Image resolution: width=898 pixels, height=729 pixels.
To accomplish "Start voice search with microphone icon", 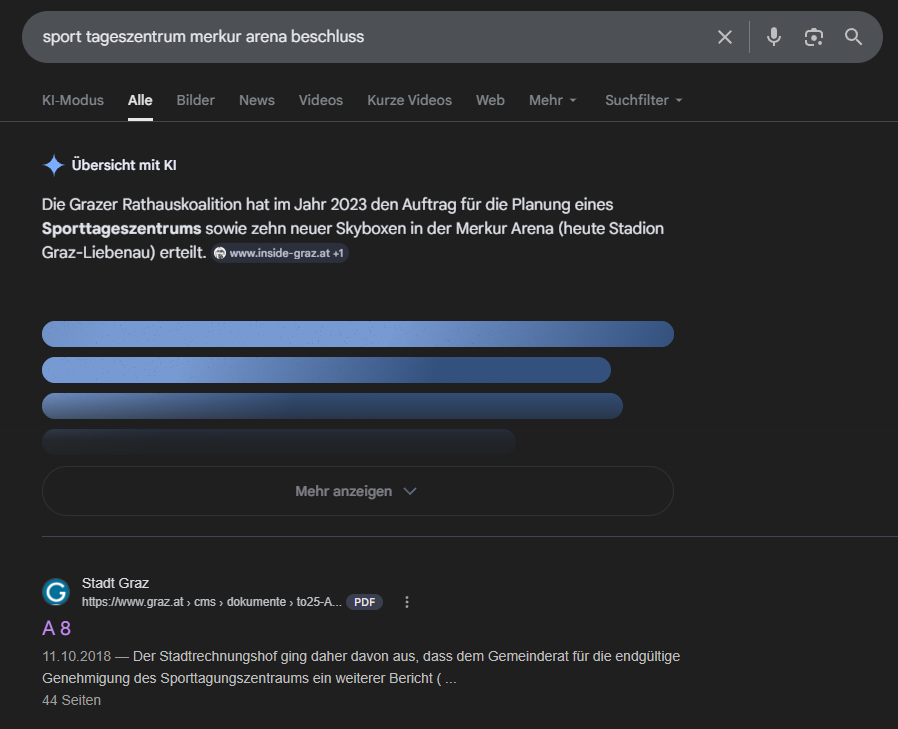I will (x=774, y=37).
